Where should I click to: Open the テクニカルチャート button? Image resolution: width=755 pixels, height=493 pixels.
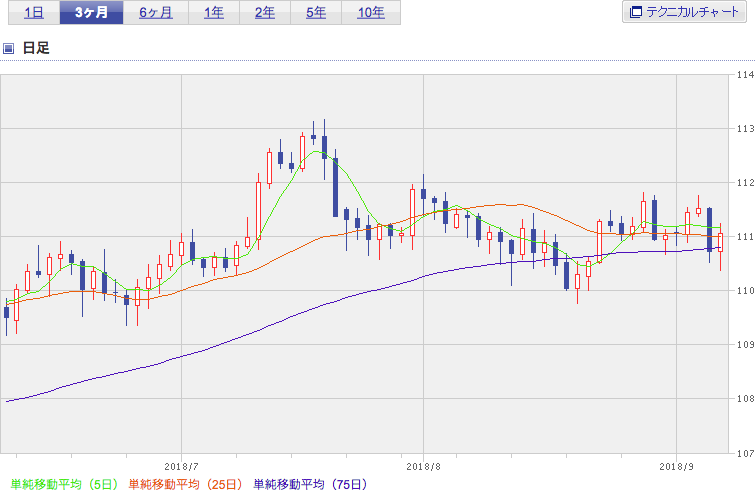[x=684, y=12]
